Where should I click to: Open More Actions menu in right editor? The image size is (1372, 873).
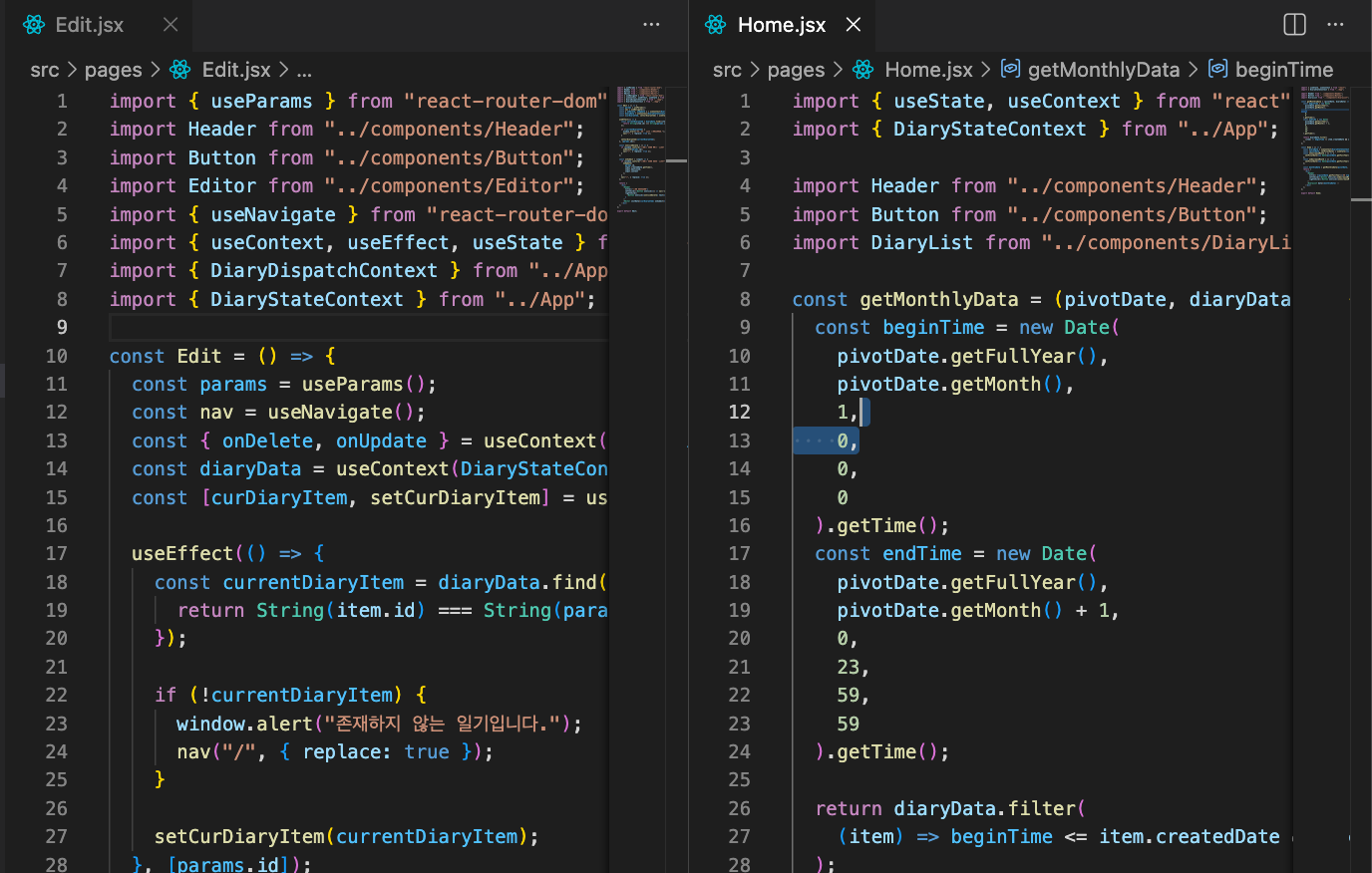click(1335, 25)
